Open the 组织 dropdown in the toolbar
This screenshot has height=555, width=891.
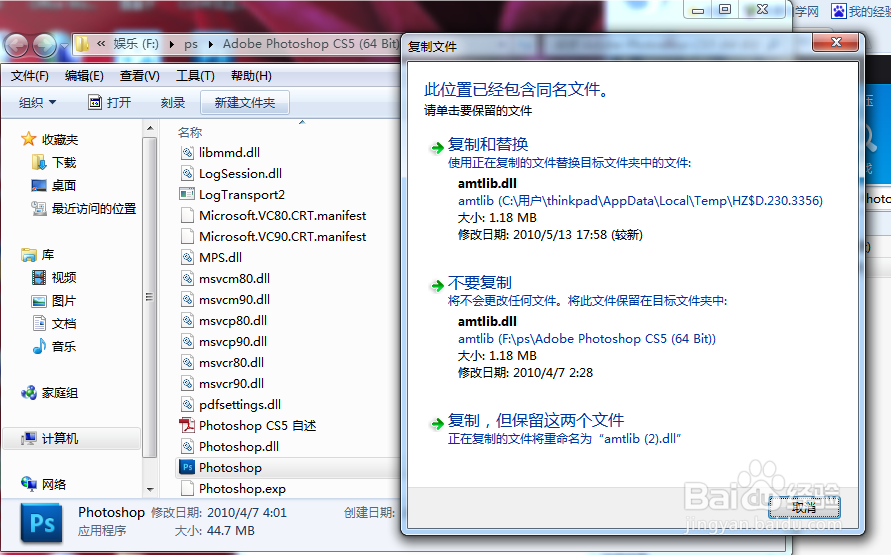click(x=38, y=102)
